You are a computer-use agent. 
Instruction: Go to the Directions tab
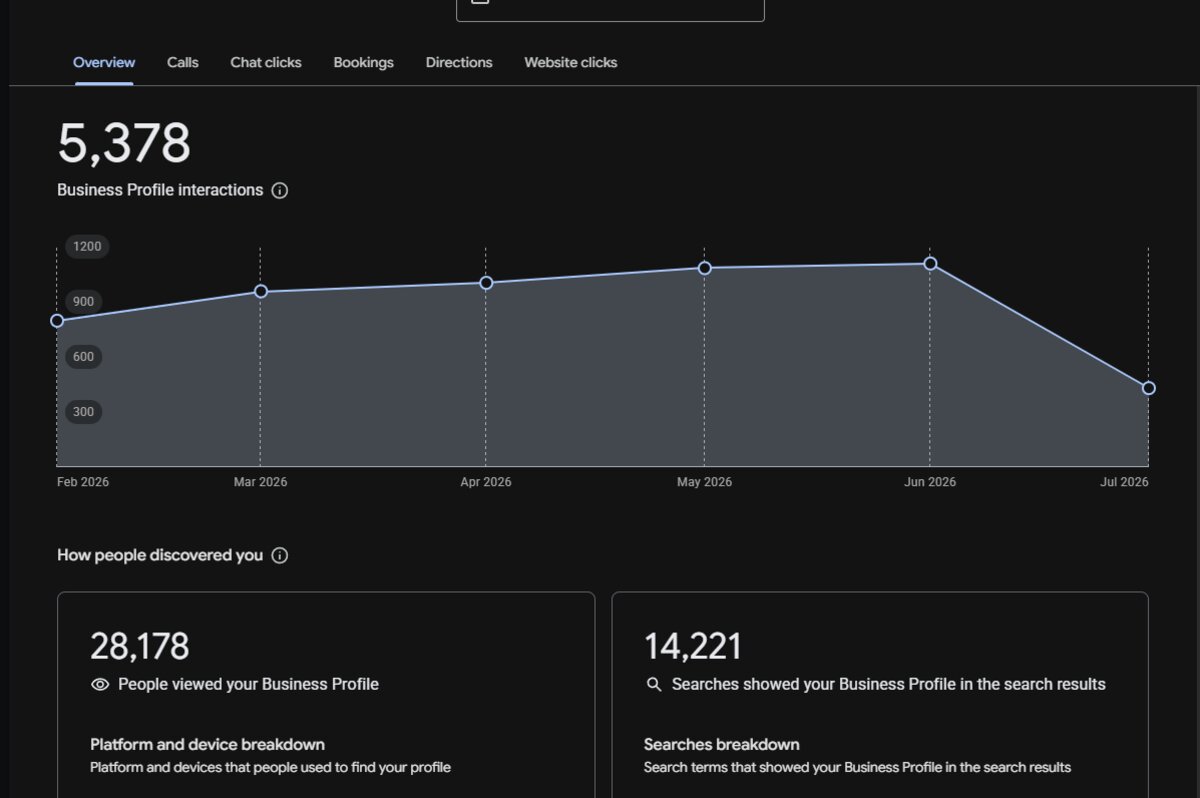pos(459,62)
